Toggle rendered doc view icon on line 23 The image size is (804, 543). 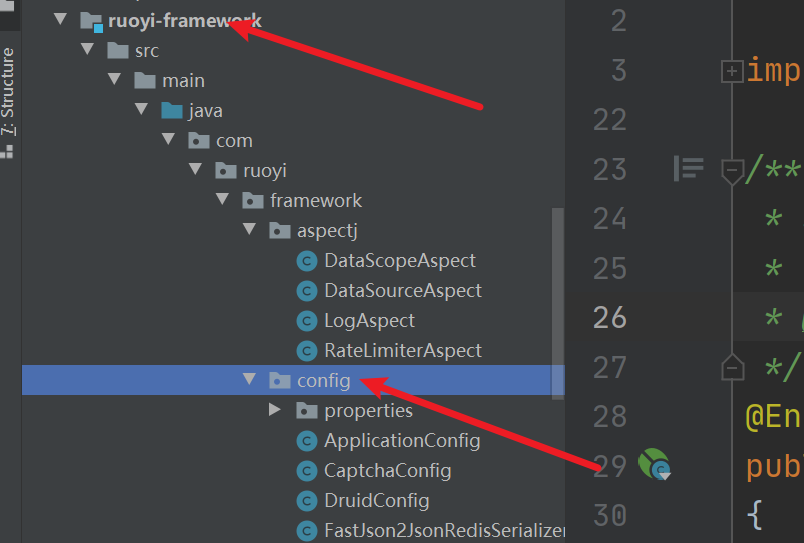688,168
